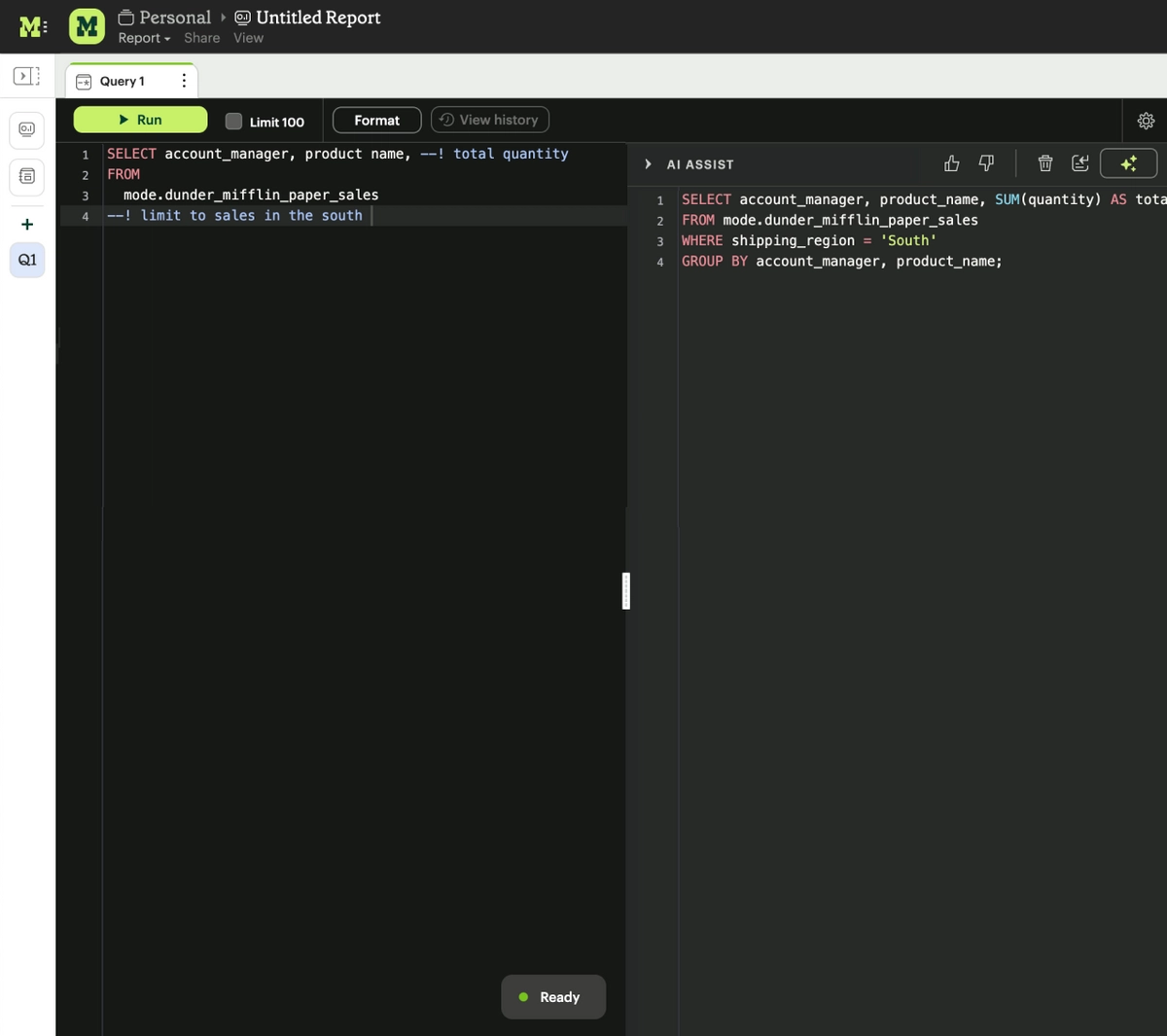Add a new query with the plus icon
Screen dimensions: 1167x1036
click(26, 223)
